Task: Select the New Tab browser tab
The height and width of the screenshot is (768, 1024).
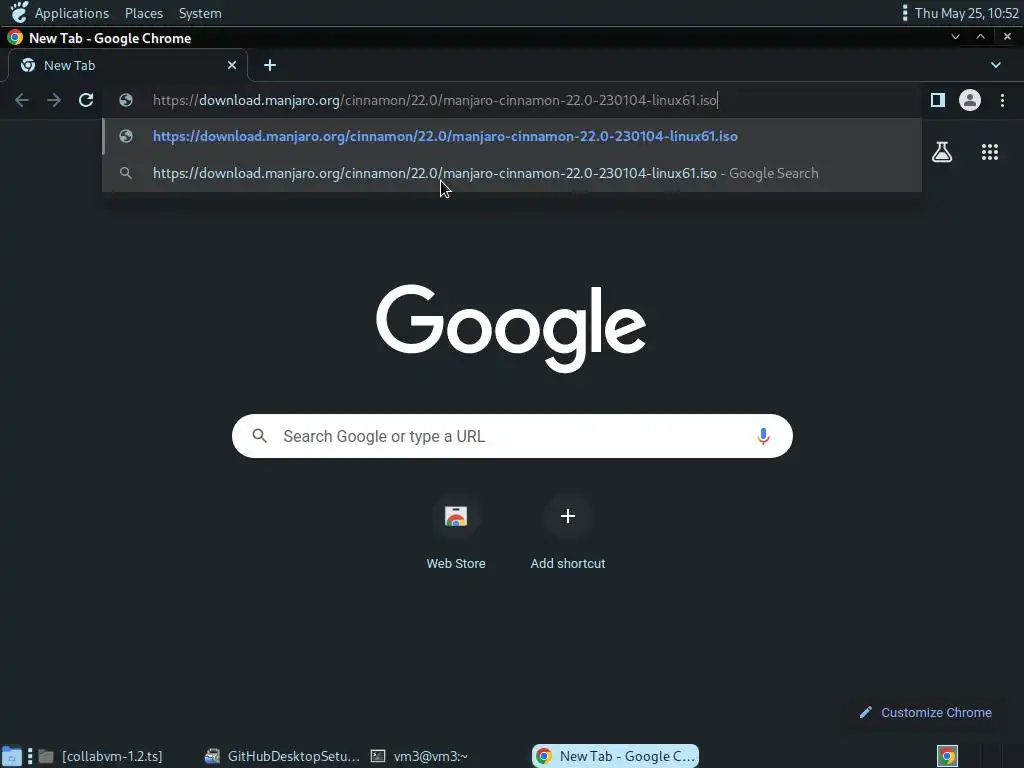Action: point(128,65)
